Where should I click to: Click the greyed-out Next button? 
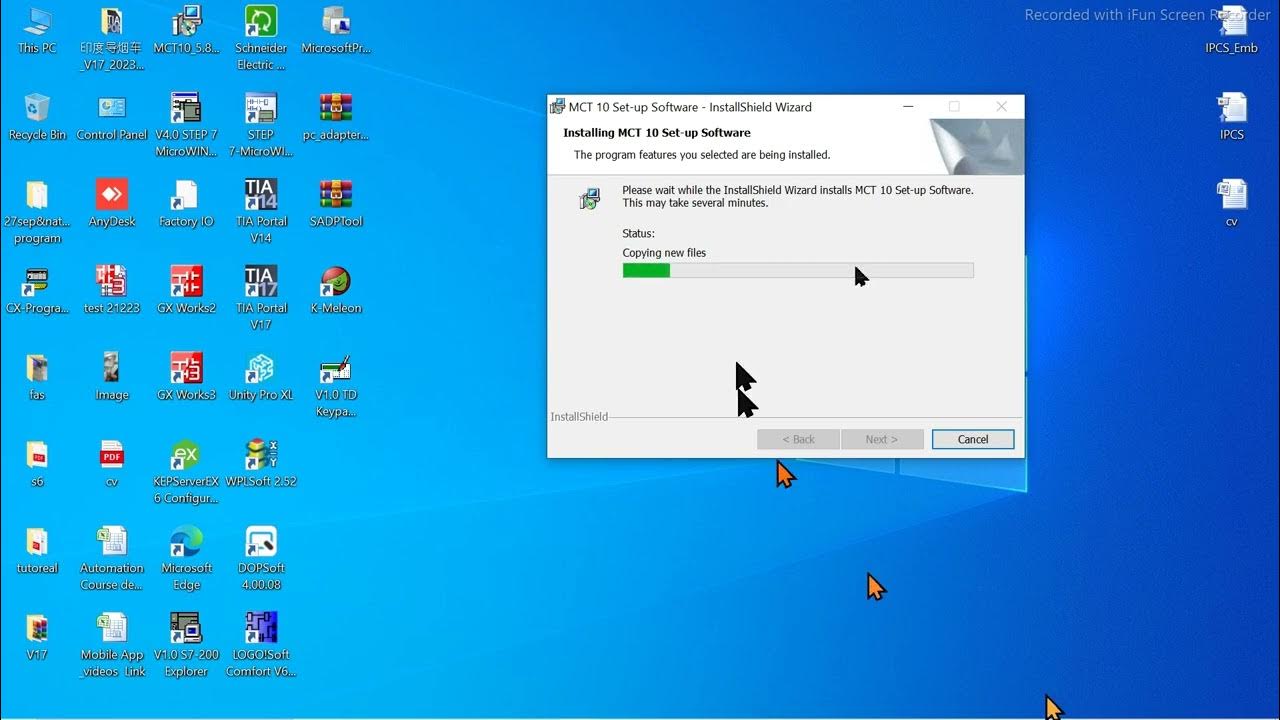(x=881, y=439)
